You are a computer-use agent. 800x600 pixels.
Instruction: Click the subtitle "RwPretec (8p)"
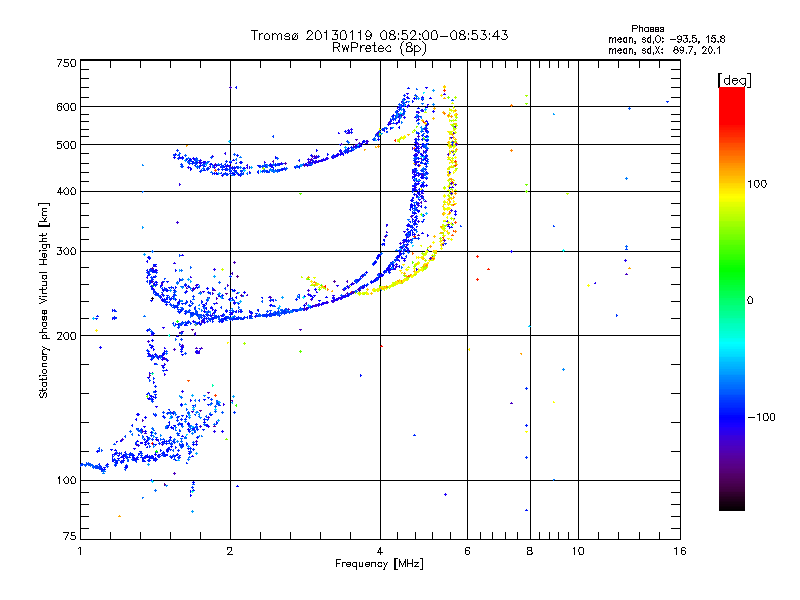pyautogui.click(x=379, y=48)
